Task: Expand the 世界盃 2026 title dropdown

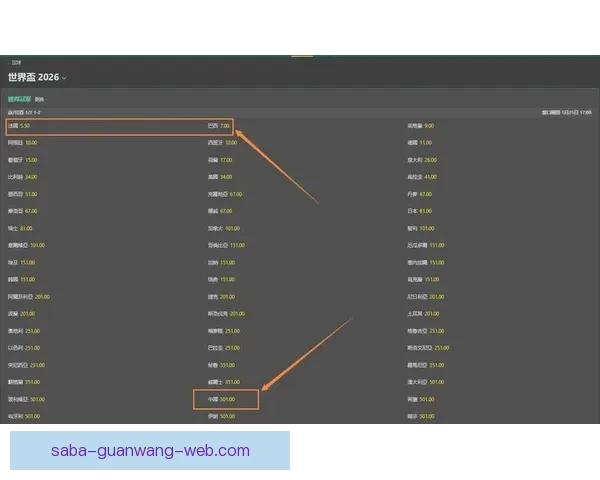Action: (64, 77)
